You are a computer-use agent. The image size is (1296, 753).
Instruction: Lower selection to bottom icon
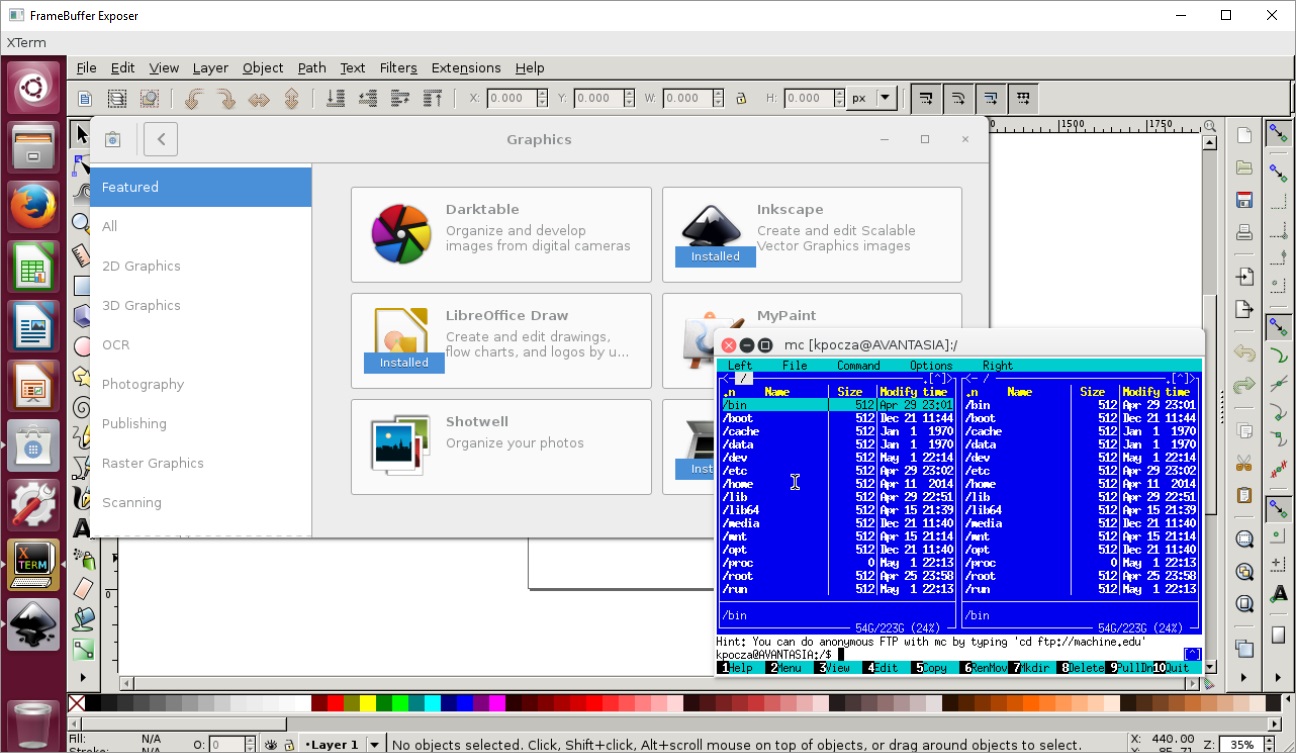pyautogui.click(x=336, y=98)
